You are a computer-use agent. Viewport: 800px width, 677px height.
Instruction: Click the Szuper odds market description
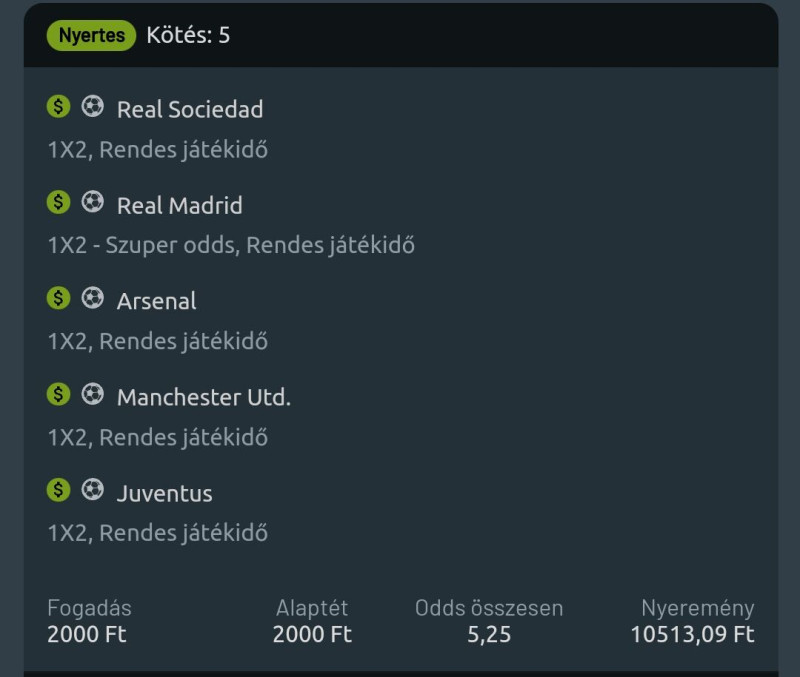pyautogui.click(x=231, y=245)
